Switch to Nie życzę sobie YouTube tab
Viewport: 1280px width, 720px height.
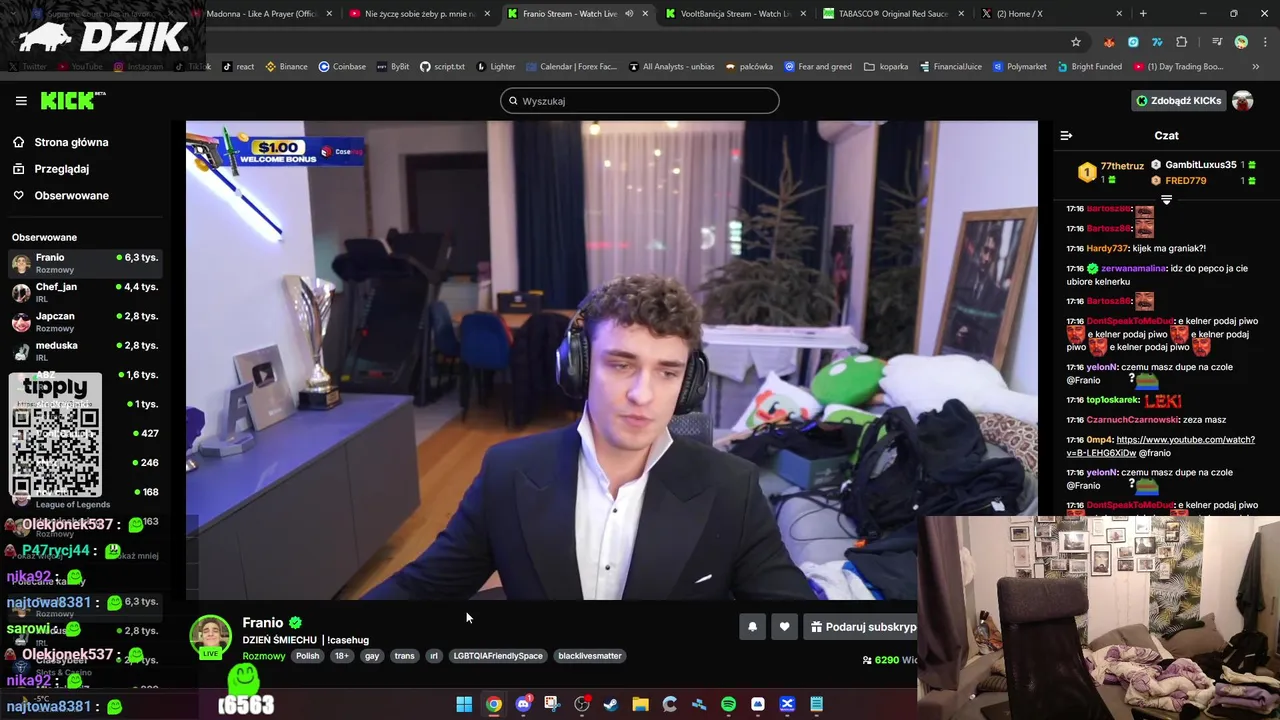pos(419,14)
